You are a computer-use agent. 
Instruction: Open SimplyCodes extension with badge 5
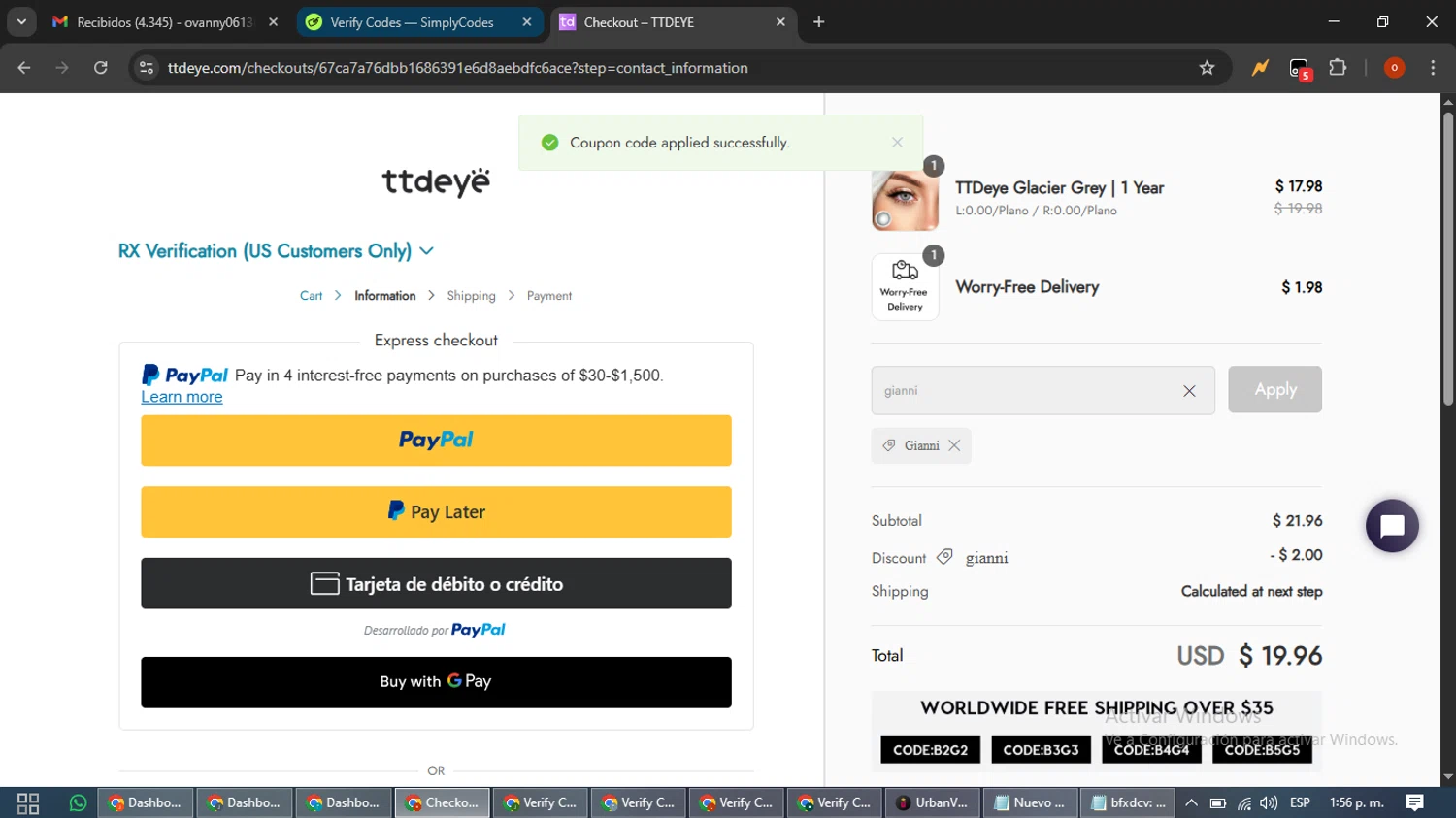(1300, 69)
